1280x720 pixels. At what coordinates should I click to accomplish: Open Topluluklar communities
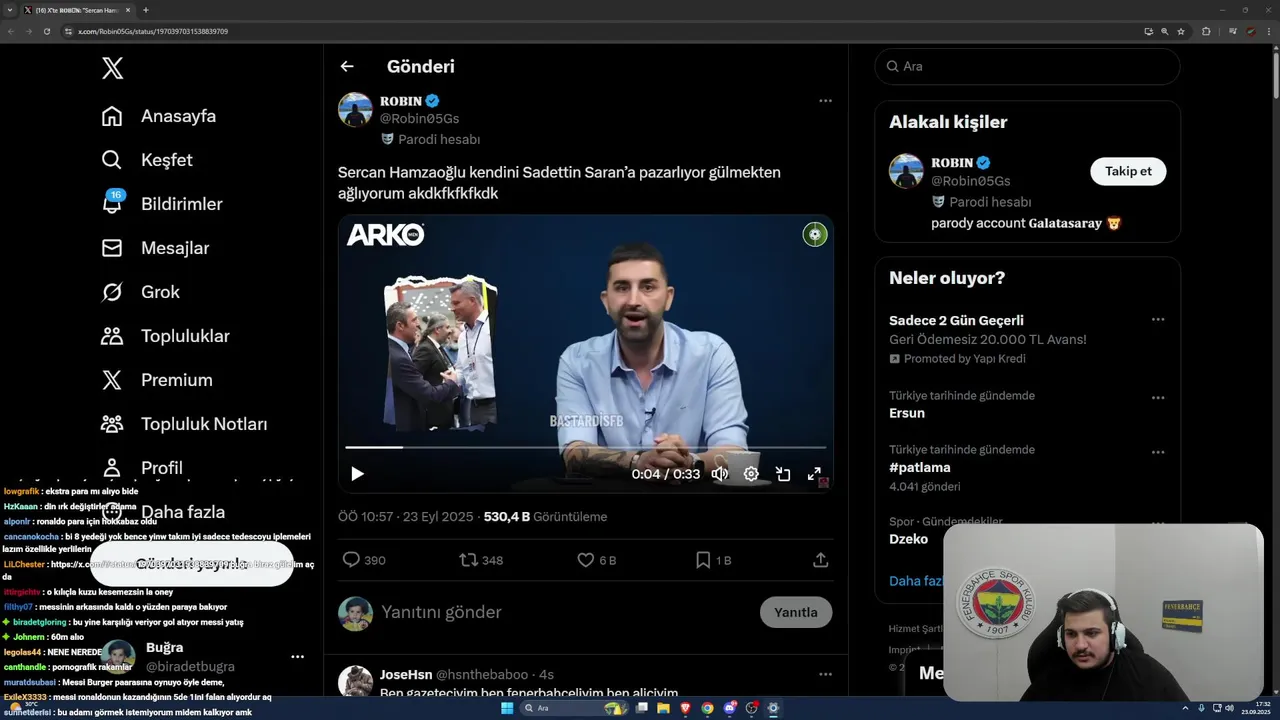165,336
